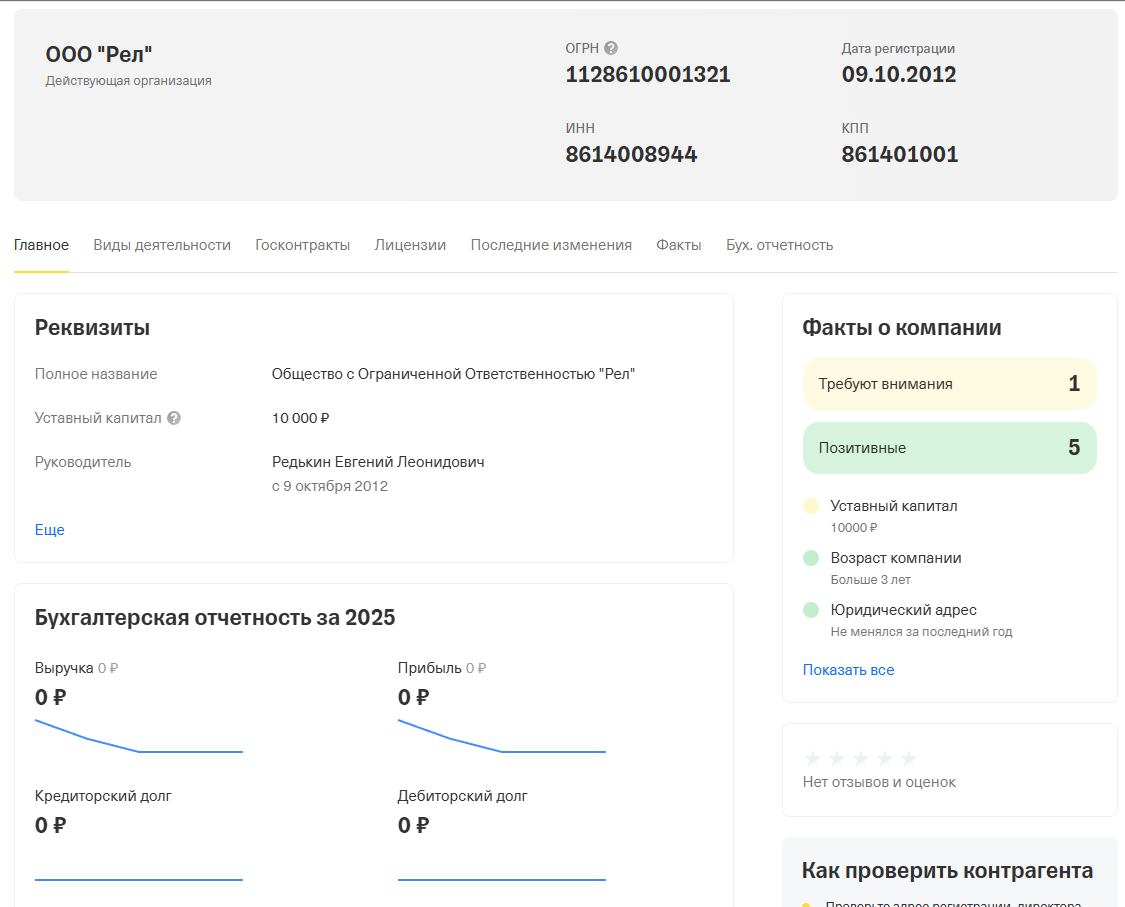Select the Требуют внимания facts filter
The width and height of the screenshot is (1125, 907).
[x=949, y=384]
